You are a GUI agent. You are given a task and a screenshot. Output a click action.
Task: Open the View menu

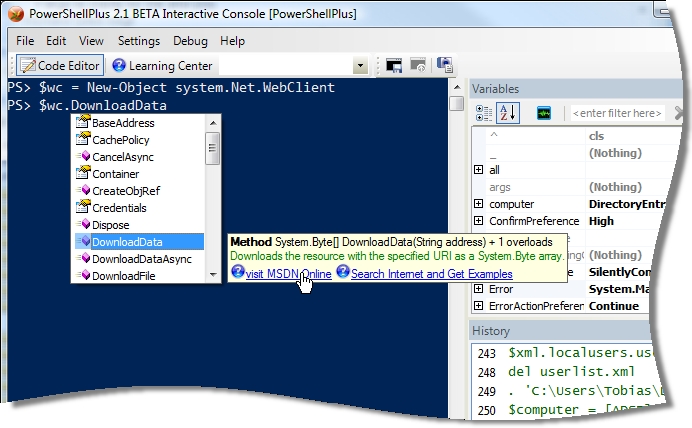[x=91, y=41]
